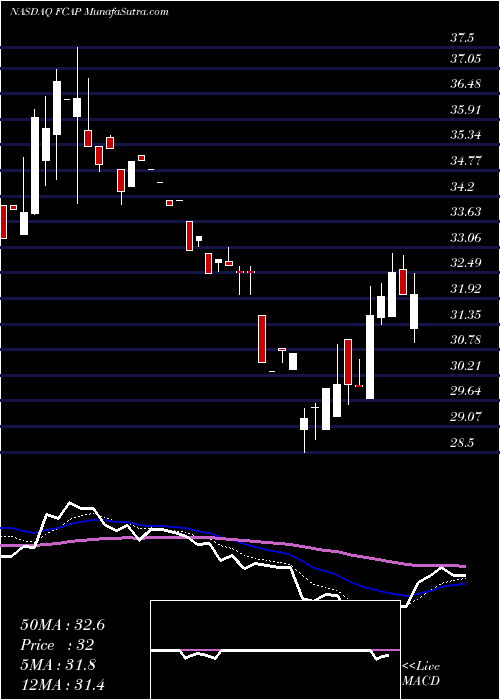Click the lowest candlestick near 28.5

coord(304,430)
